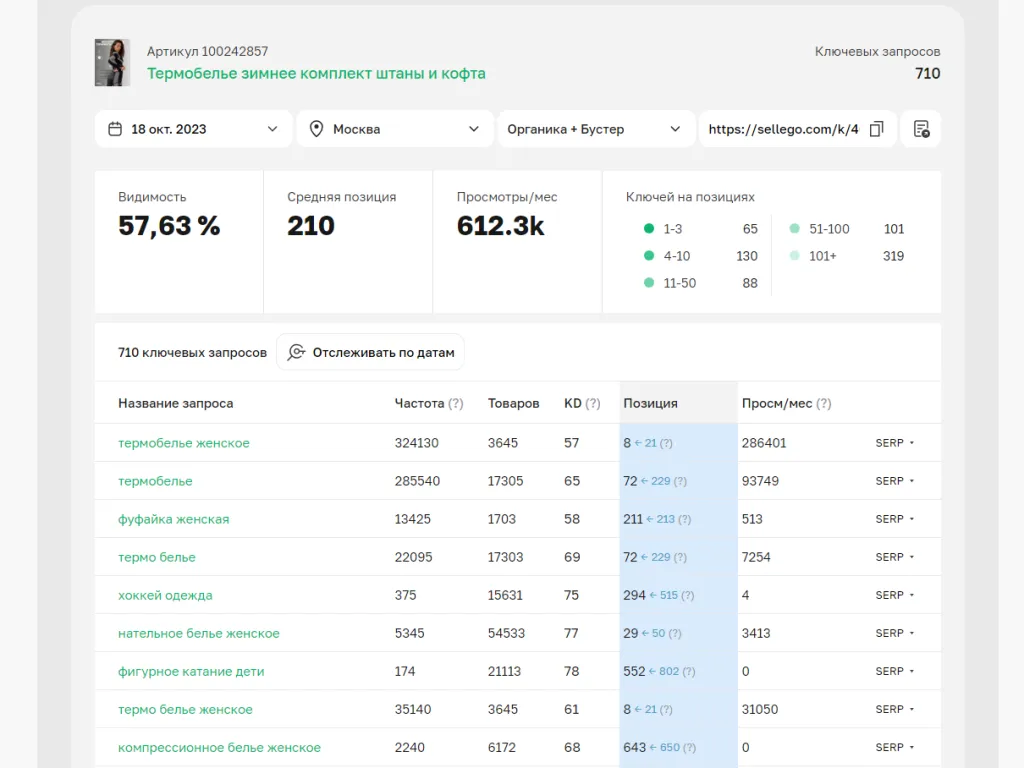Open the термобелье женское query link
This screenshot has height=768, width=1024.
click(x=184, y=443)
